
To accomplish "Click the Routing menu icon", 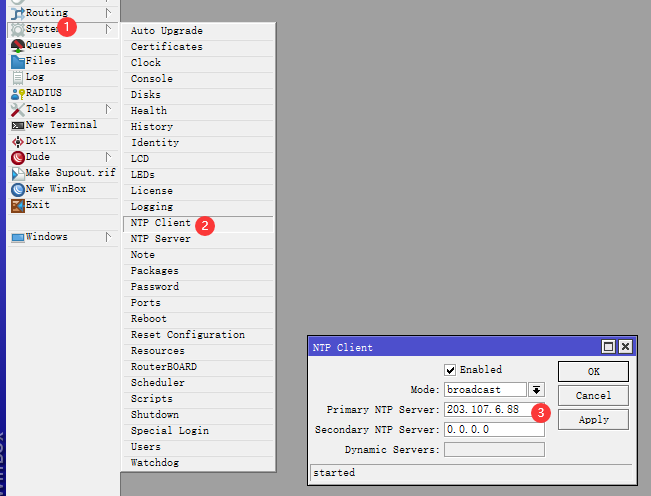I will (18, 13).
